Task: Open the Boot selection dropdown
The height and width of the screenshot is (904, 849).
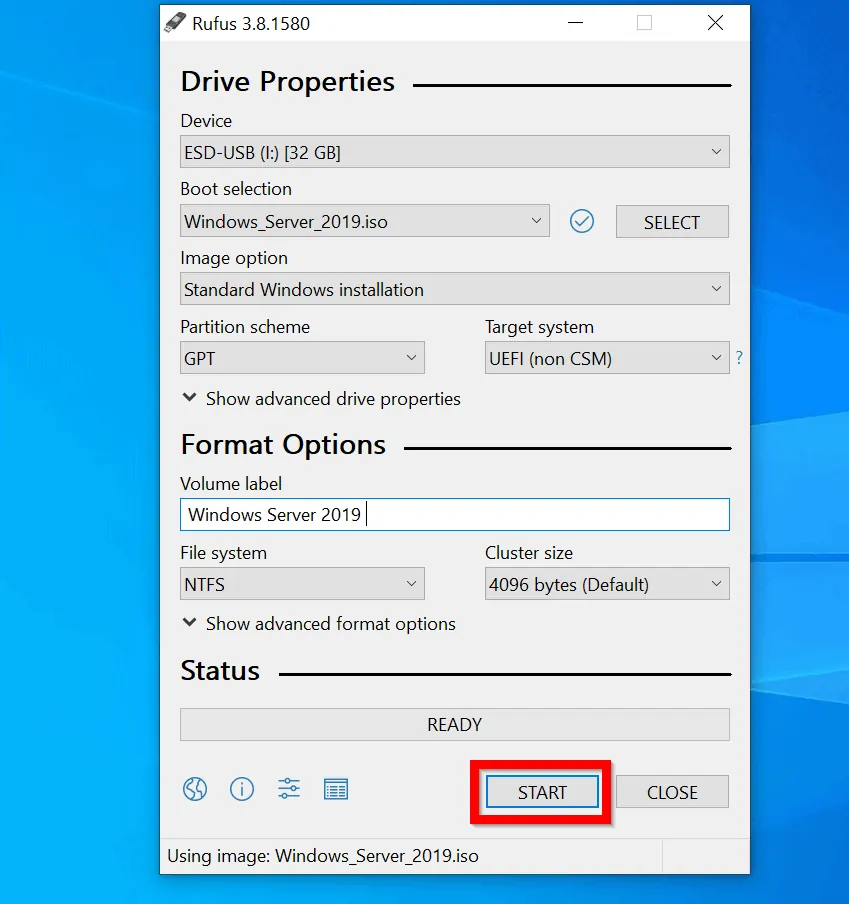Action: pyautogui.click(x=365, y=221)
